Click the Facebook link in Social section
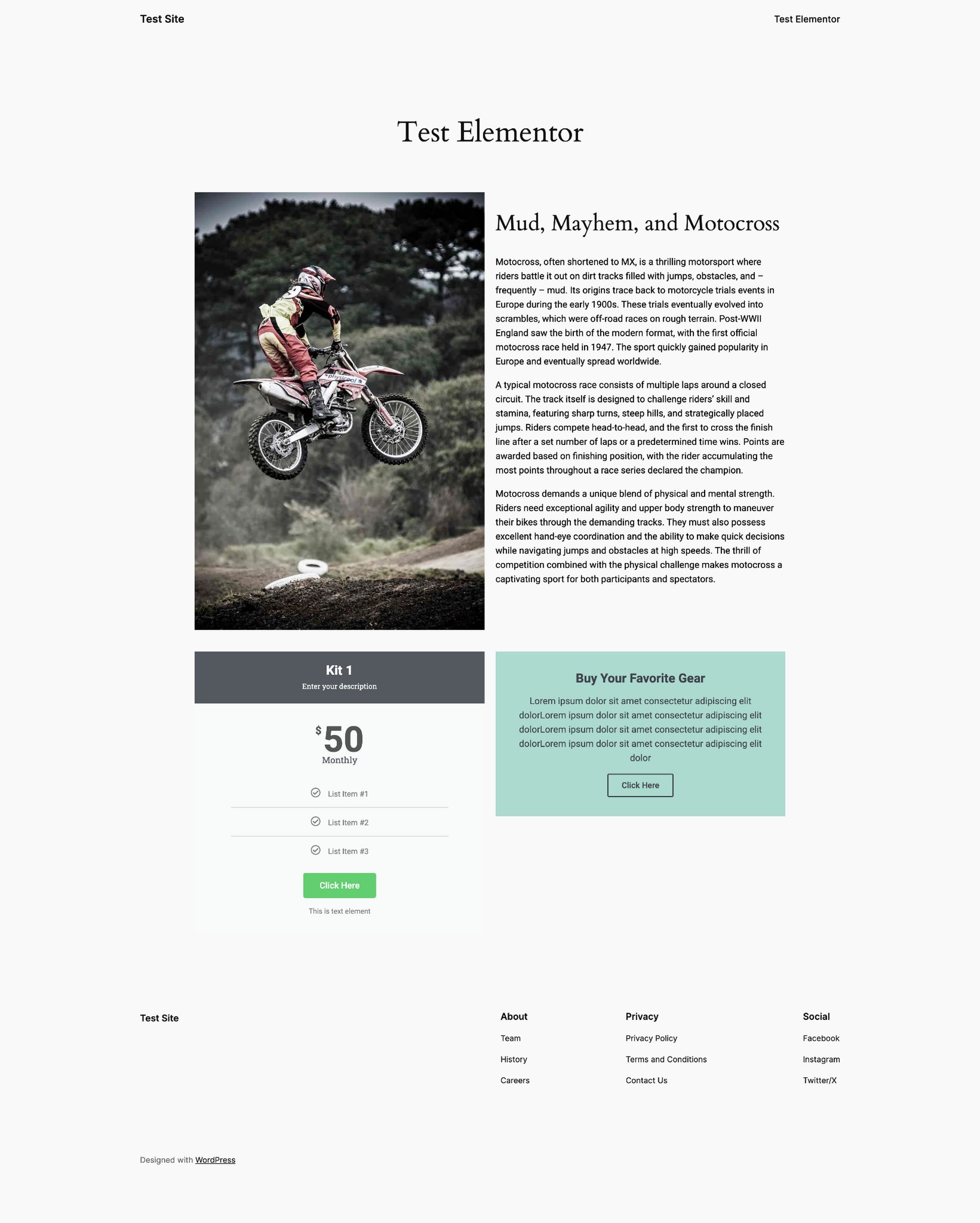980x1223 pixels. [x=821, y=1038]
